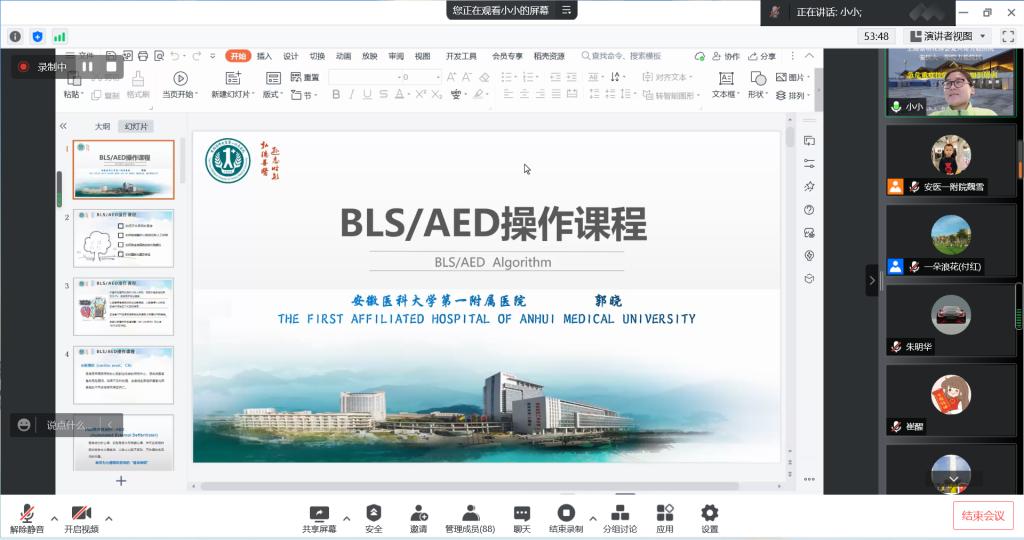Open the 聊天 chat icon
This screenshot has height=540, width=1024.
[x=522, y=517]
